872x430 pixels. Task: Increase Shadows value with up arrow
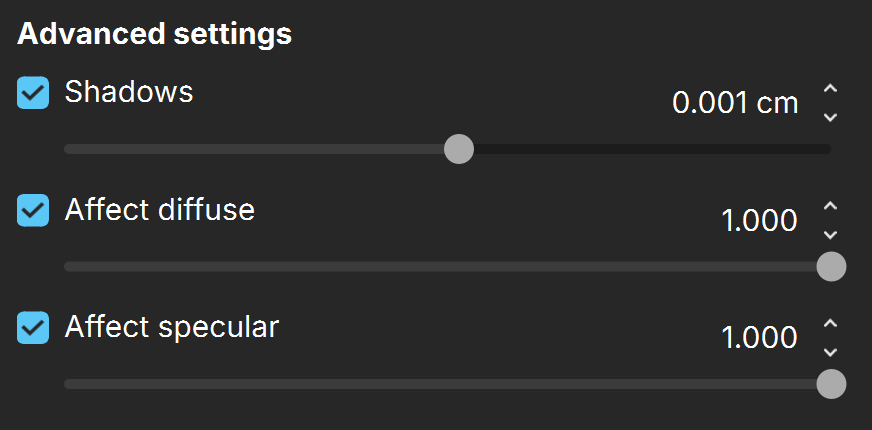(x=830, y=88)
